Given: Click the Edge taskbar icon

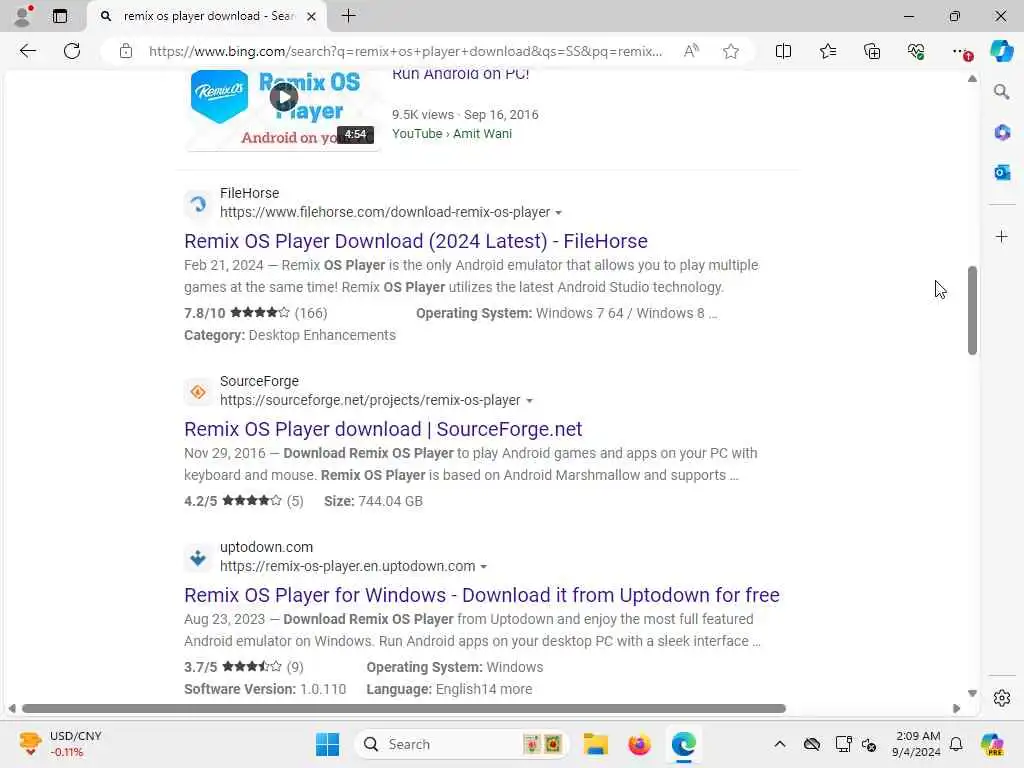Looking at the screenshot, I should 683,744.
